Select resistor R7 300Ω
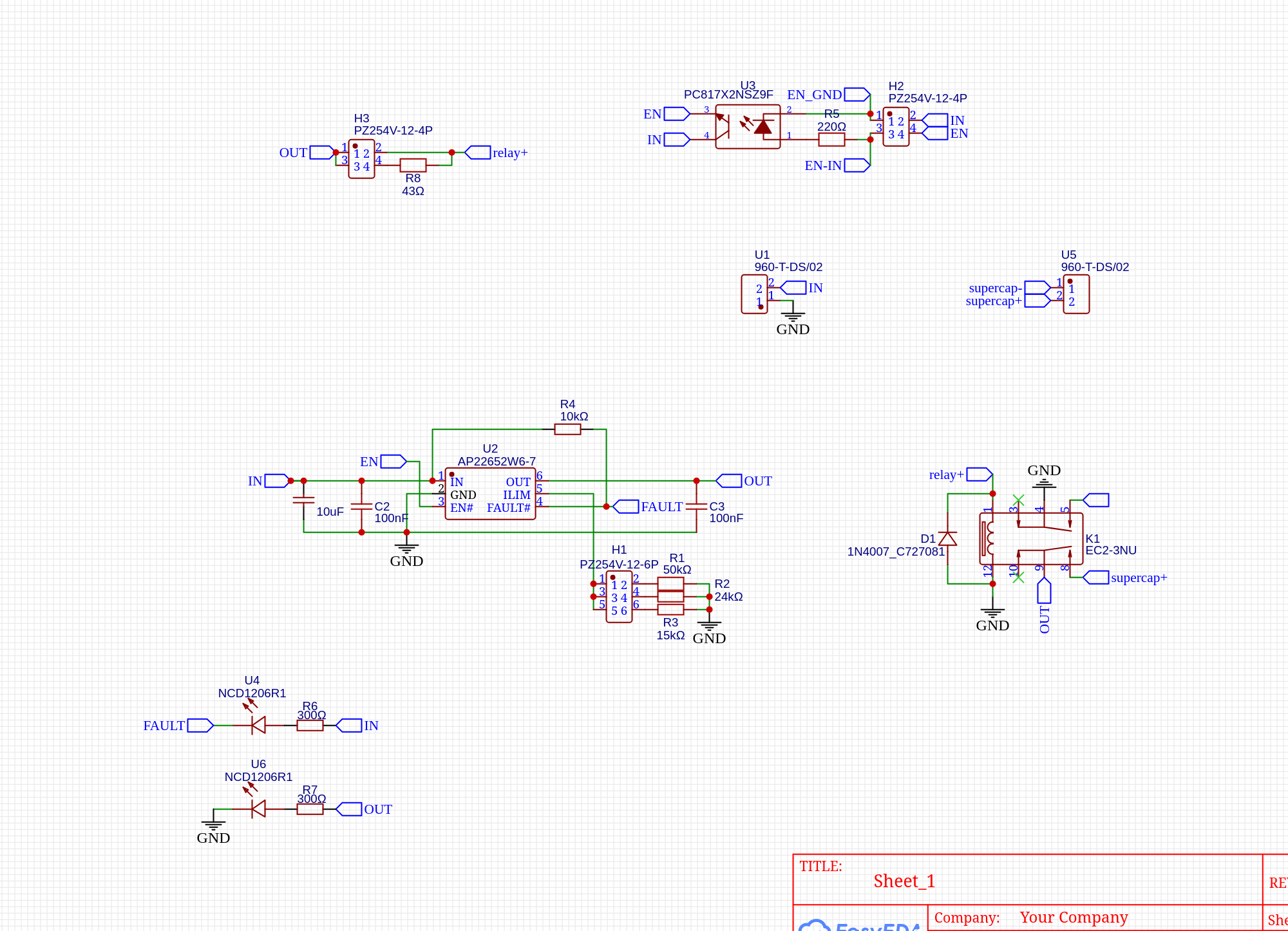This screenshot has height=931, width=1288. [x=310, y=809]
